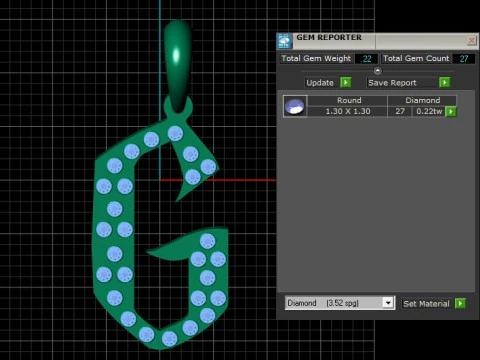Click the Diamond [3.52 spg] combo box field

point(340,303)
